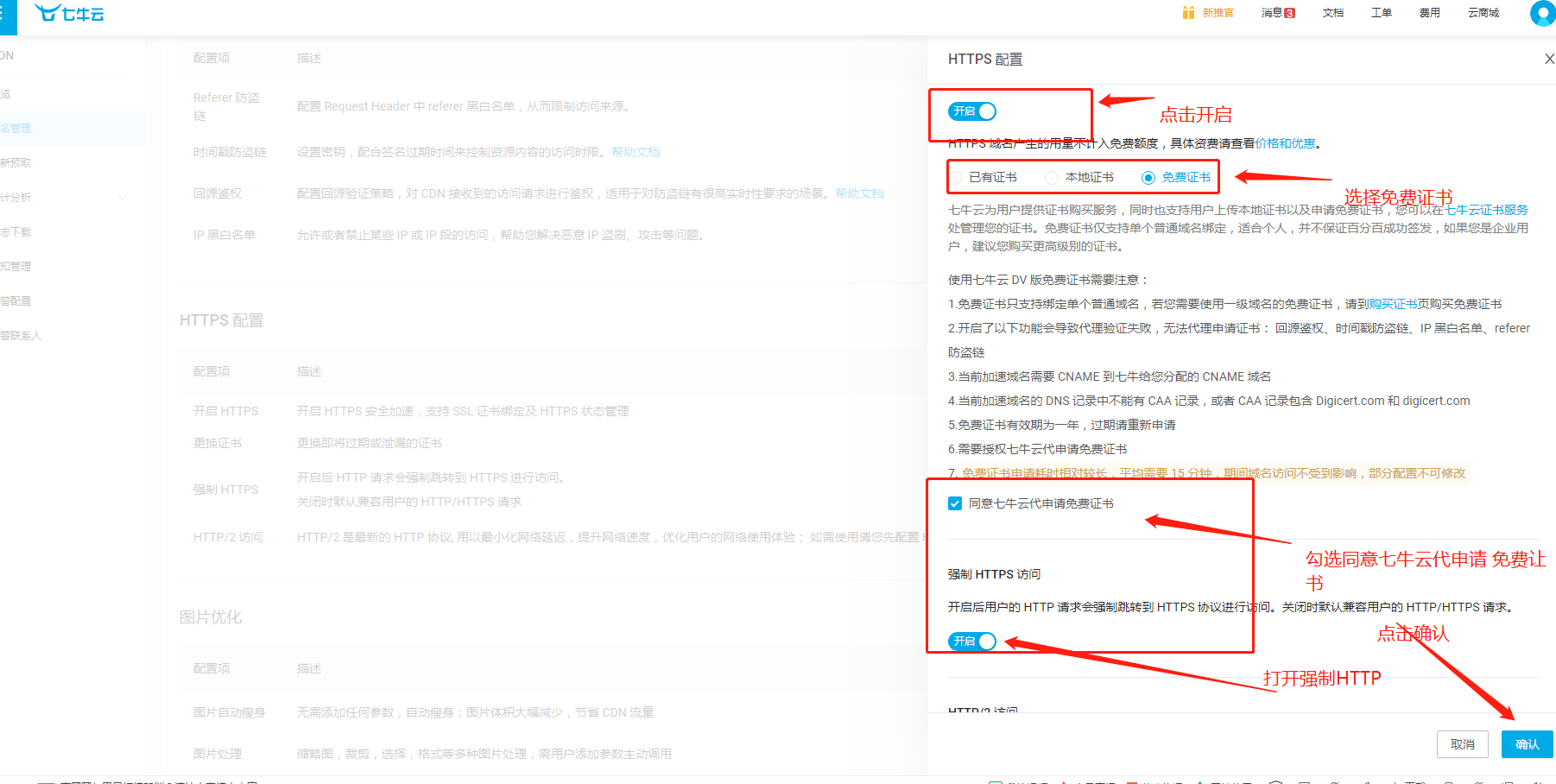
Task: Open 费用 in the top navigation
Action: click(x=1430, y=13)
